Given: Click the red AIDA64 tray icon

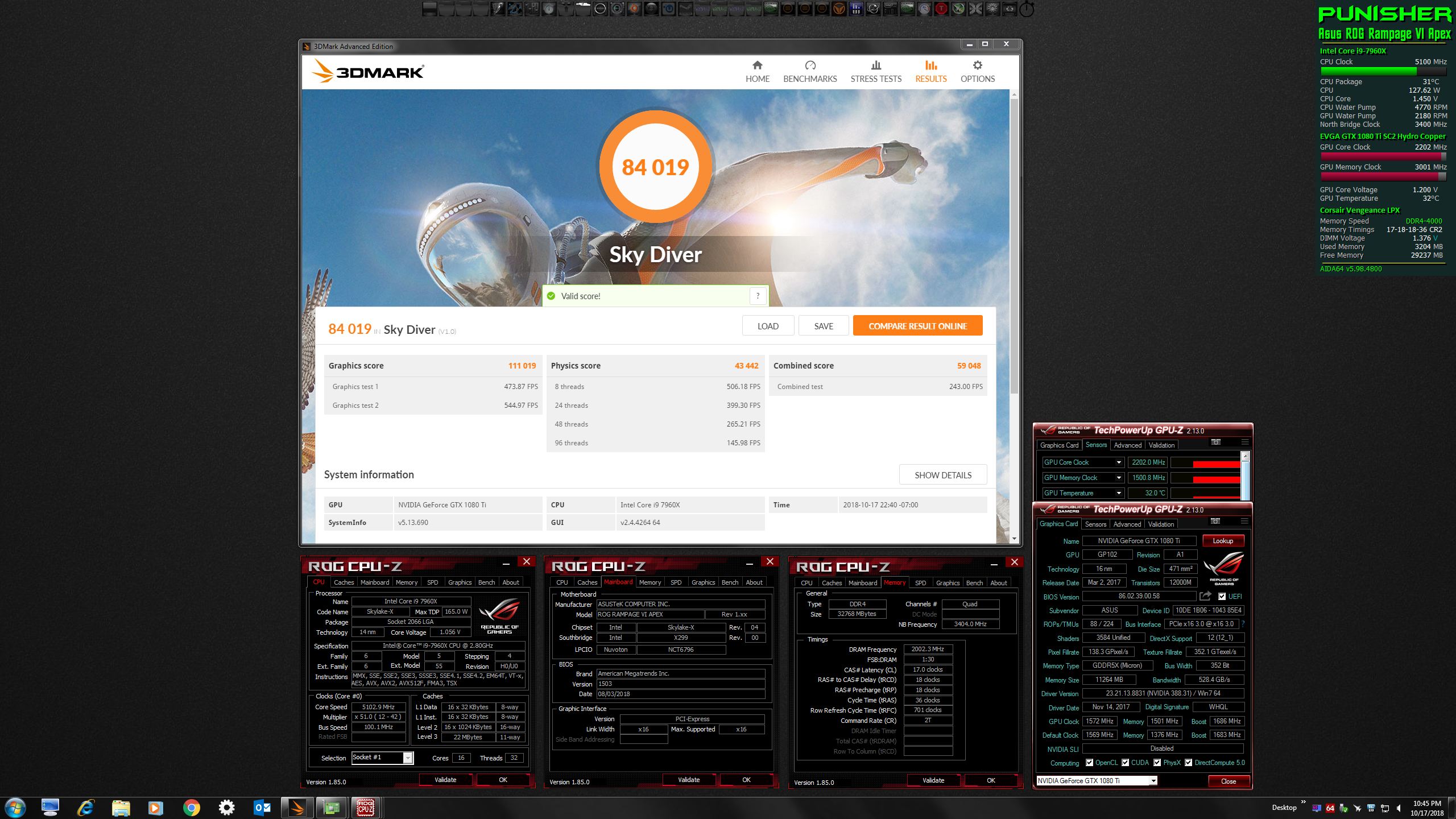Looking at the screenshot, I should [1330, 808].
